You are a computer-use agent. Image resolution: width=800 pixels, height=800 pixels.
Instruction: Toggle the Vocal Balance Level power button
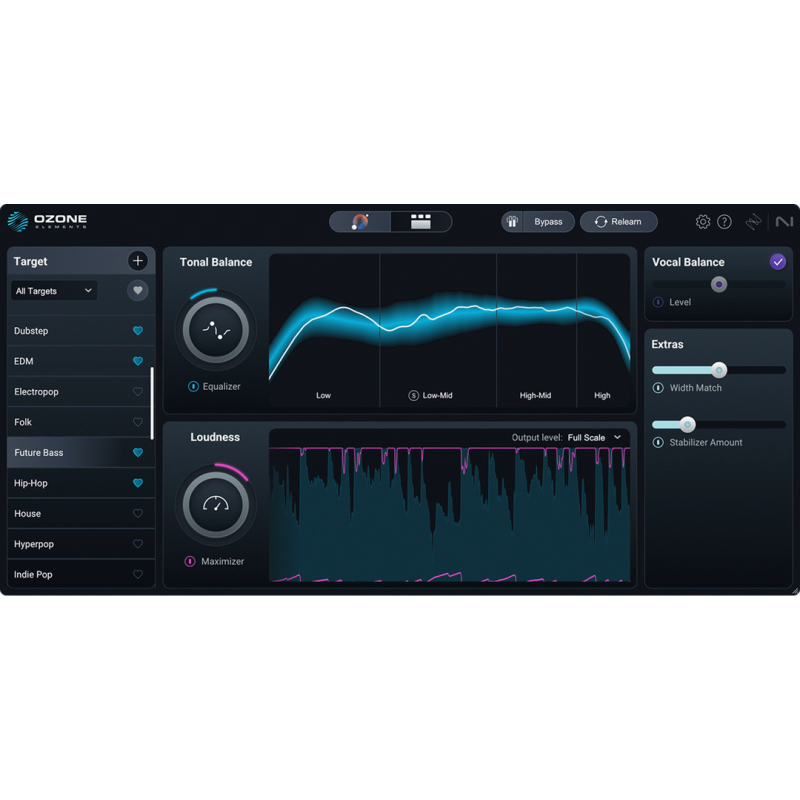coord(658,302)
